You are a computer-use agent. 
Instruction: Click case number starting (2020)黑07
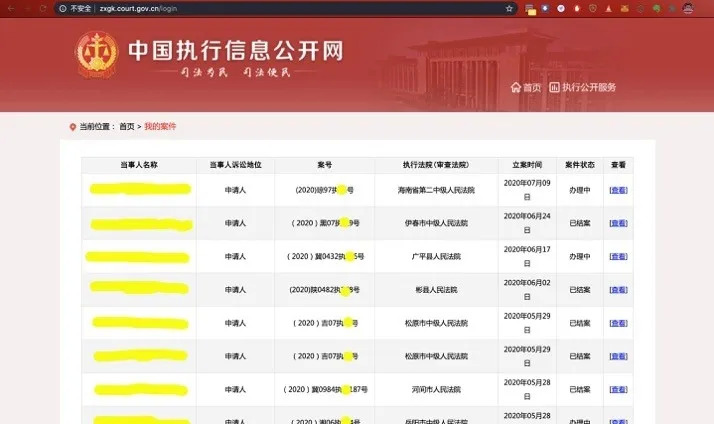tap(325, 223)
